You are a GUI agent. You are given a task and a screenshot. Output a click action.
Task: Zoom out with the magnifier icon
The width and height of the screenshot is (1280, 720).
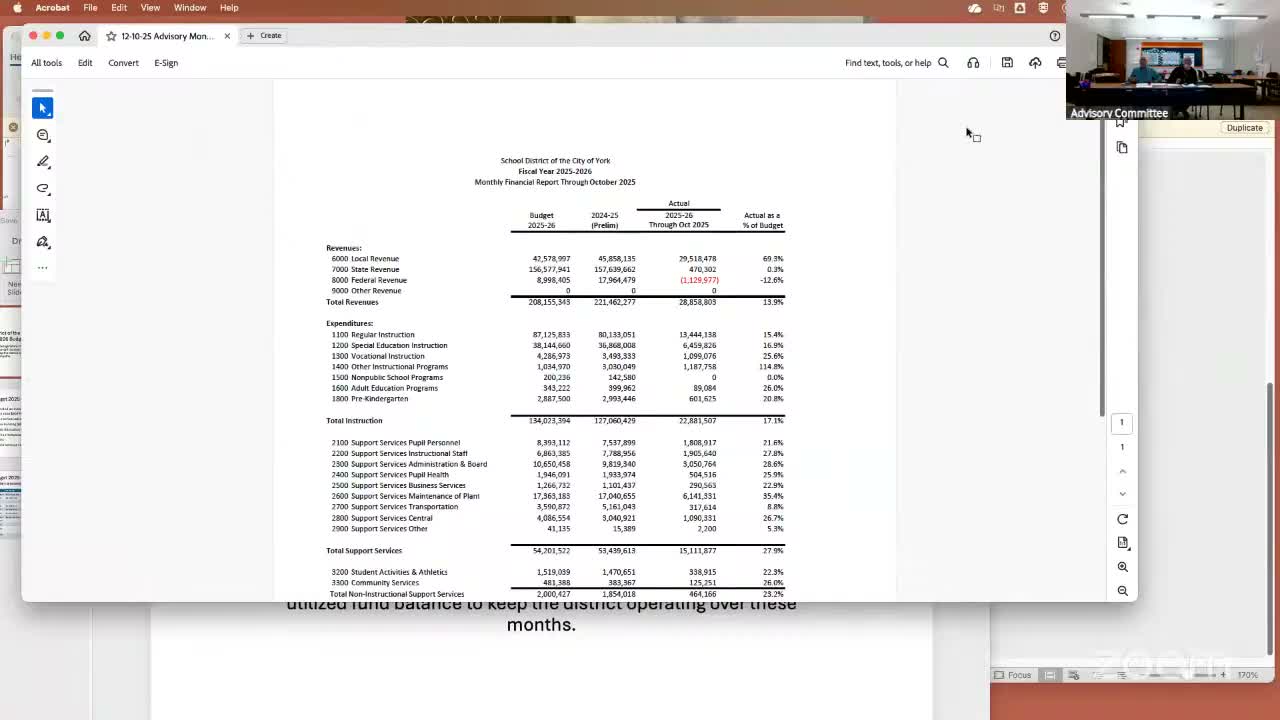point(1122,591)
